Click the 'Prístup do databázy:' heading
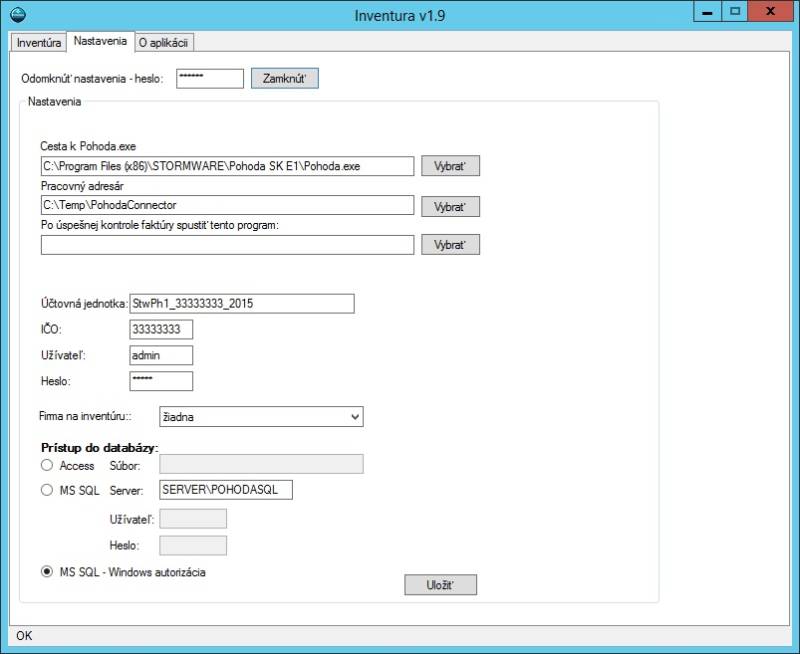 [99, 448]
